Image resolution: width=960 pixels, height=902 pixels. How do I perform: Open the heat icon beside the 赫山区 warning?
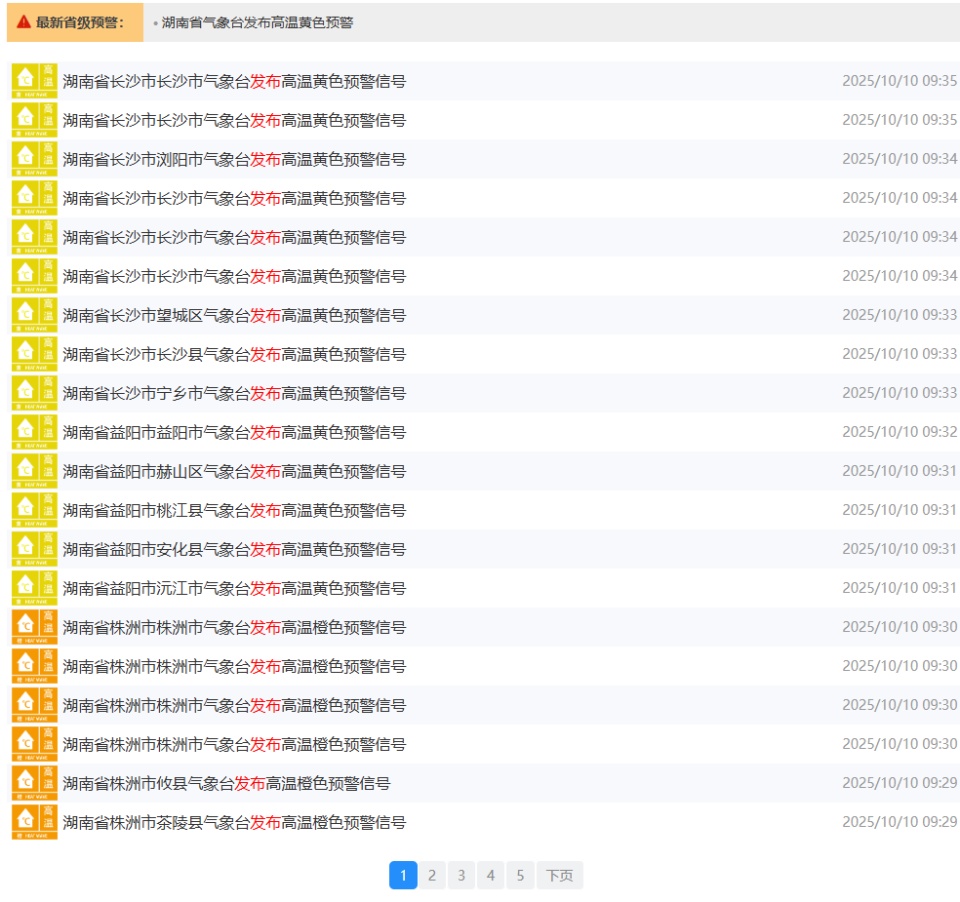point(34,471)
